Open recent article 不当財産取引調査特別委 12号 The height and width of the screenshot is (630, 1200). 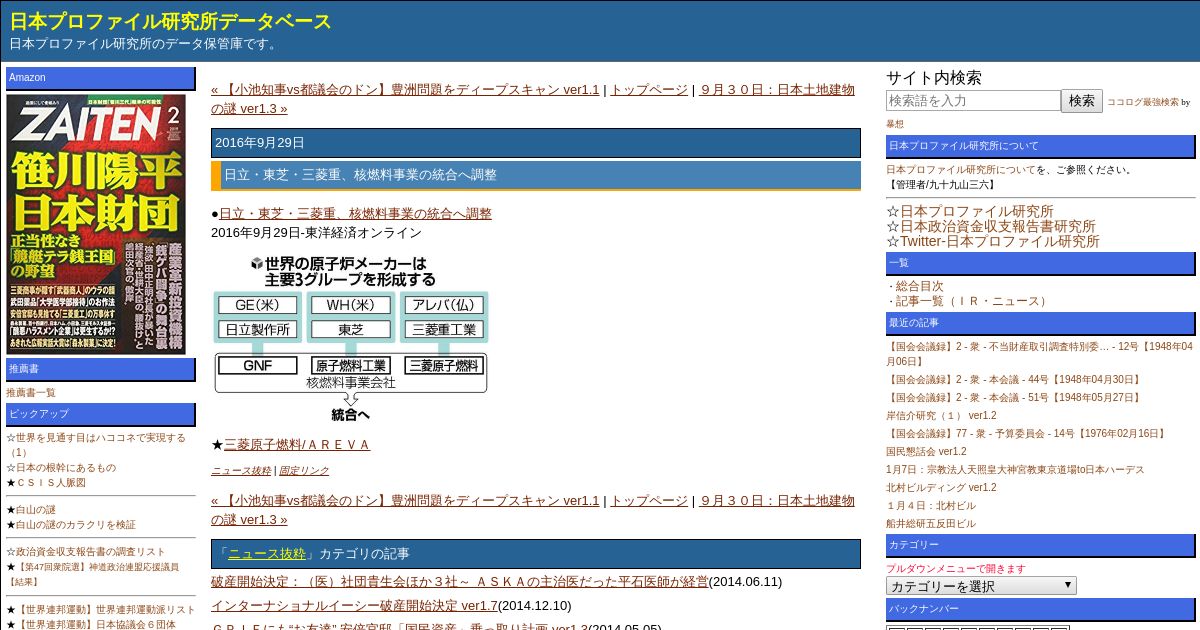1039,354
